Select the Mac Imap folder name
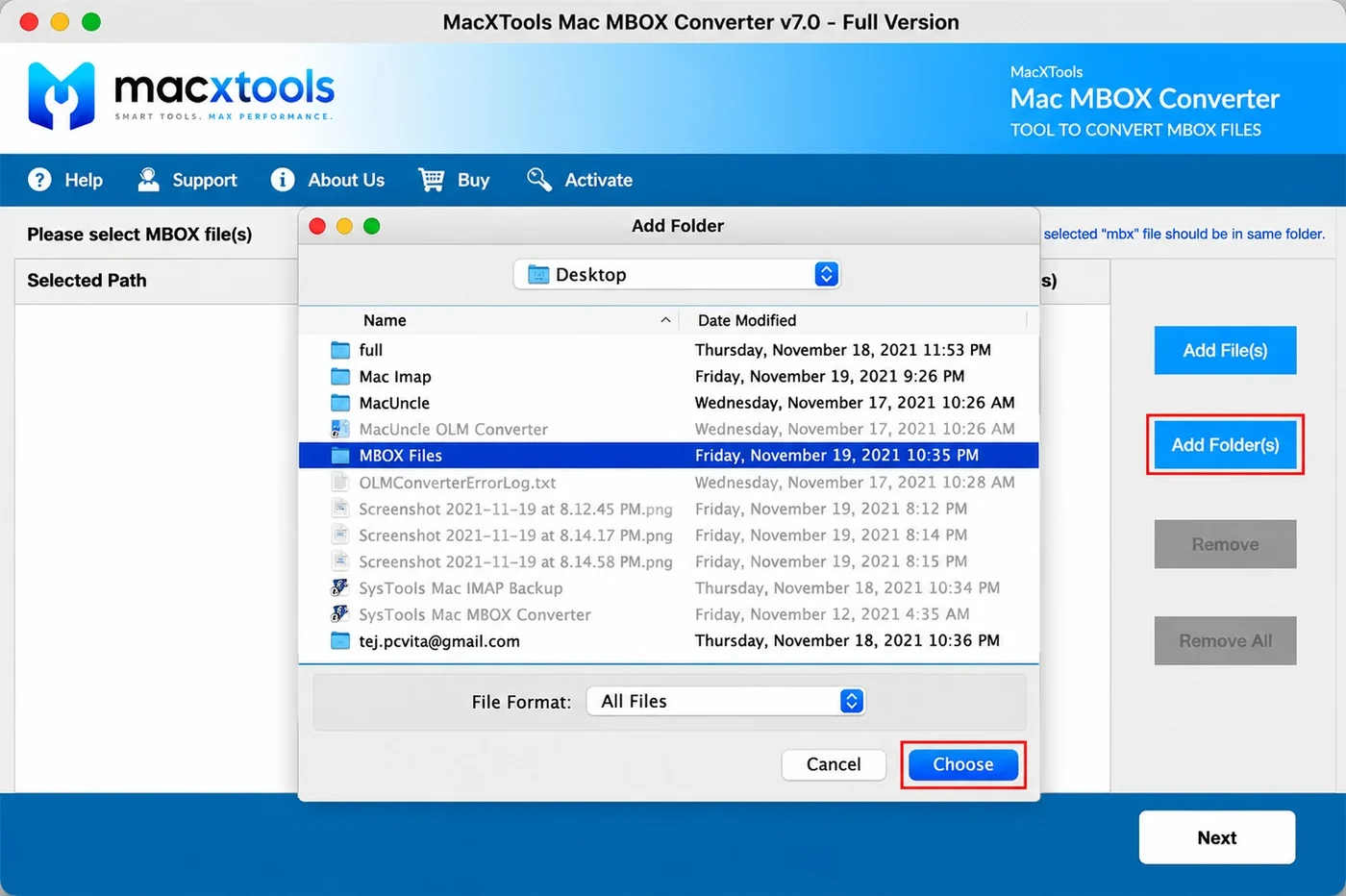1346x896 pixels. tap(395, 377)
